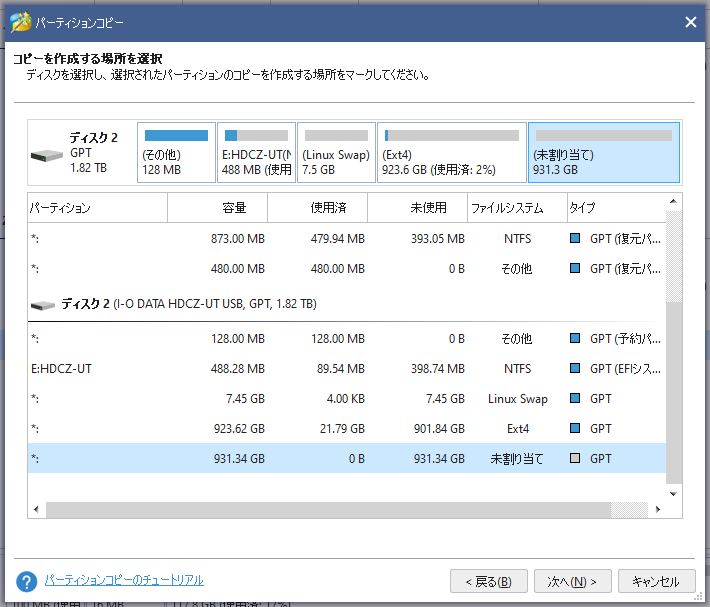
Task: Open the パーティションコピーのチュートリアル link
Action: pos(124,580)
